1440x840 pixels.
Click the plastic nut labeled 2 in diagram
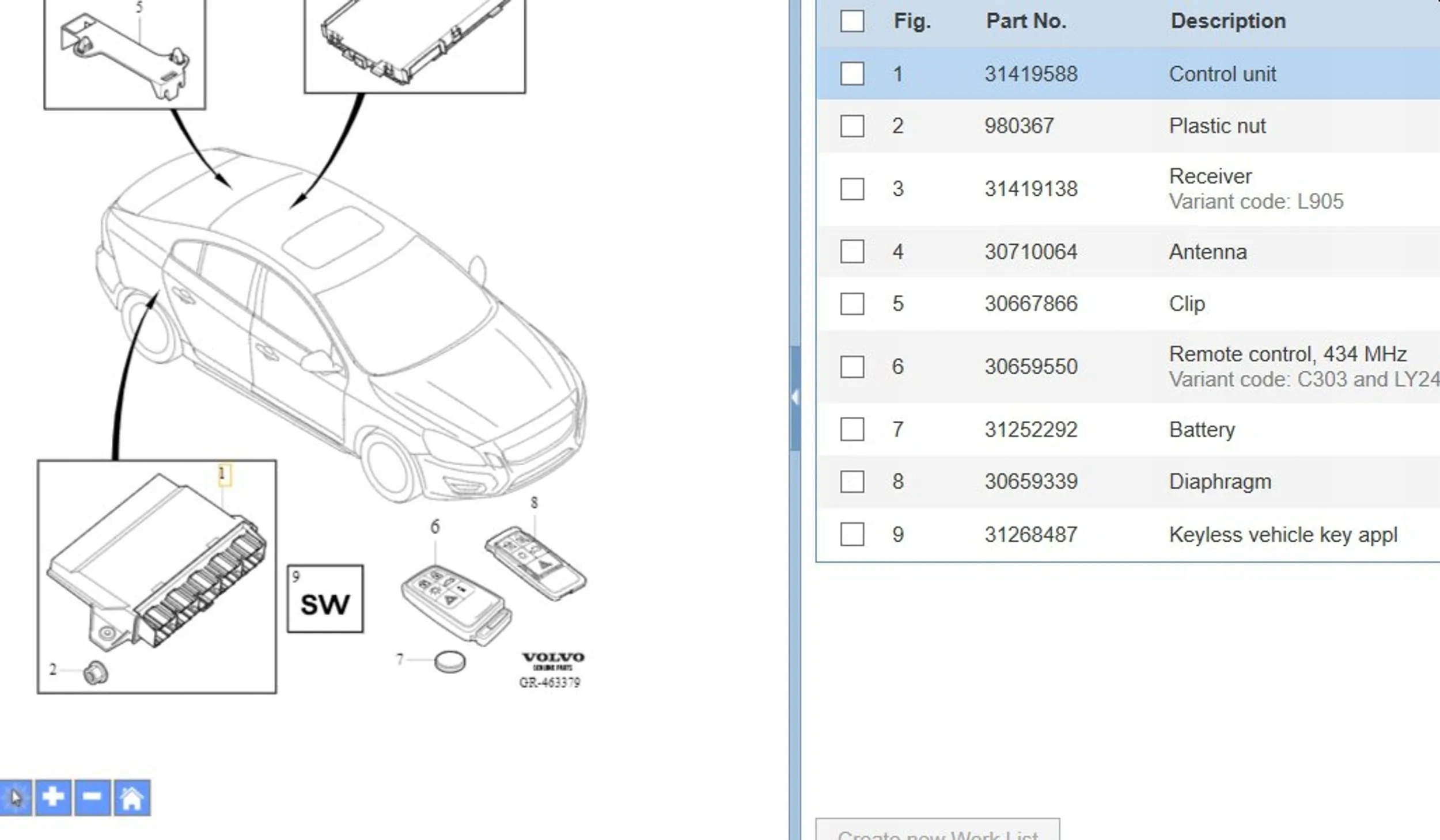94,672
